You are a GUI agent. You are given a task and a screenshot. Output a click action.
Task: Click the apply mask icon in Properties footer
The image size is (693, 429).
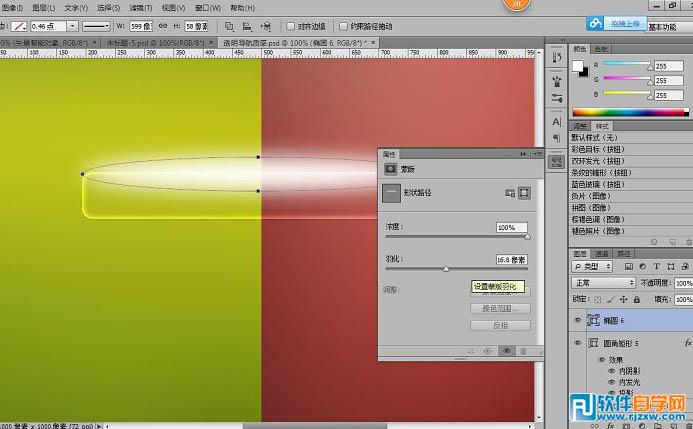tap(487, 351)
